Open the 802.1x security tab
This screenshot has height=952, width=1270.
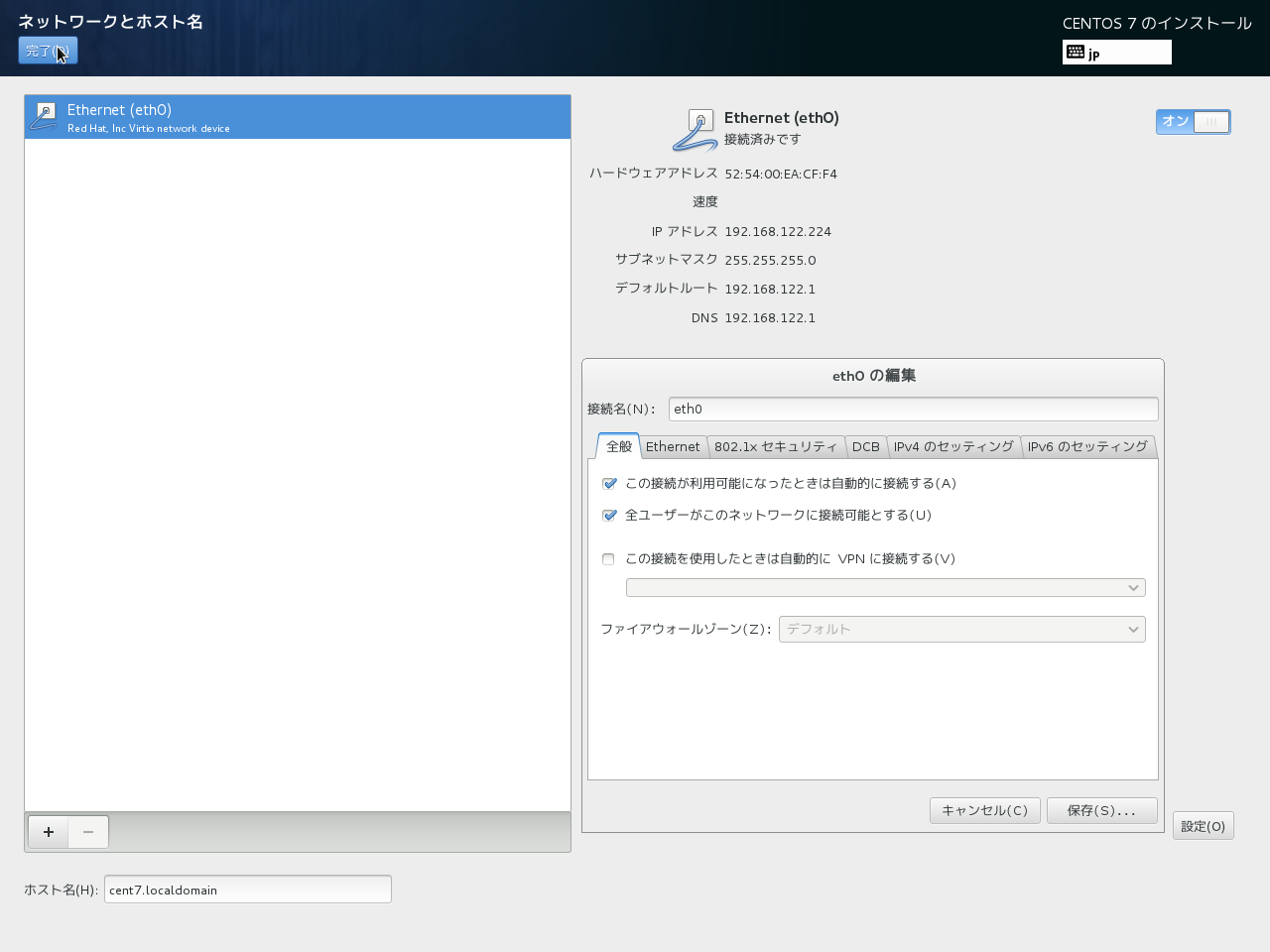(x=776, y=447)
